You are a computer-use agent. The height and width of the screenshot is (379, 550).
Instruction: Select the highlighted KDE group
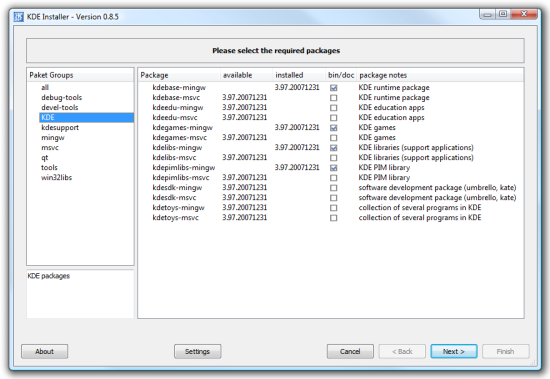pos(86,118)
